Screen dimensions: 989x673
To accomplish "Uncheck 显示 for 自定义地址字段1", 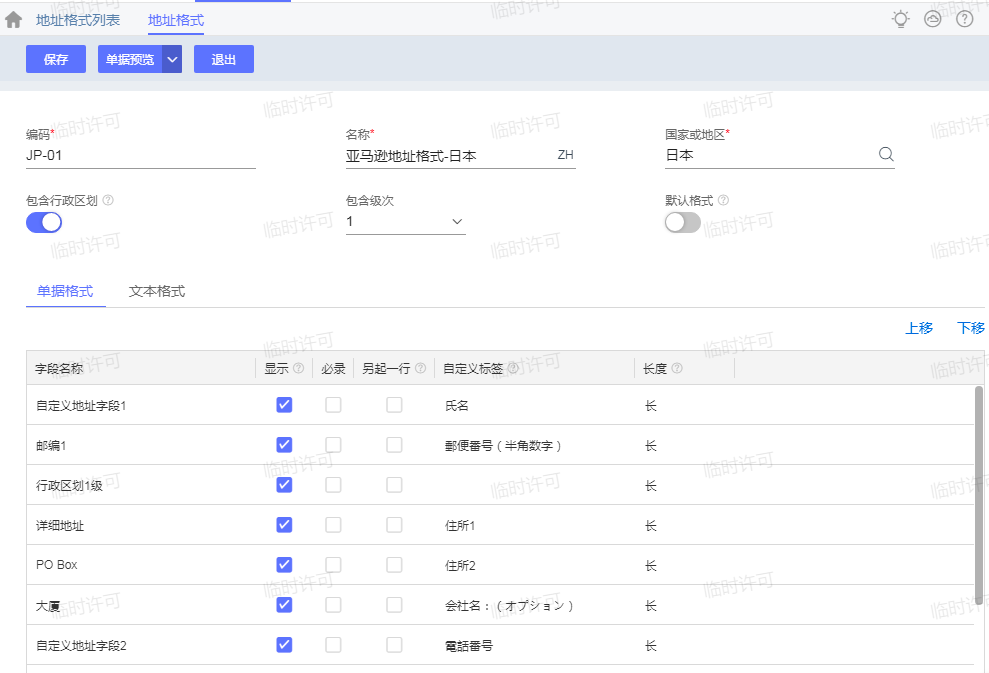I will 284,404.
